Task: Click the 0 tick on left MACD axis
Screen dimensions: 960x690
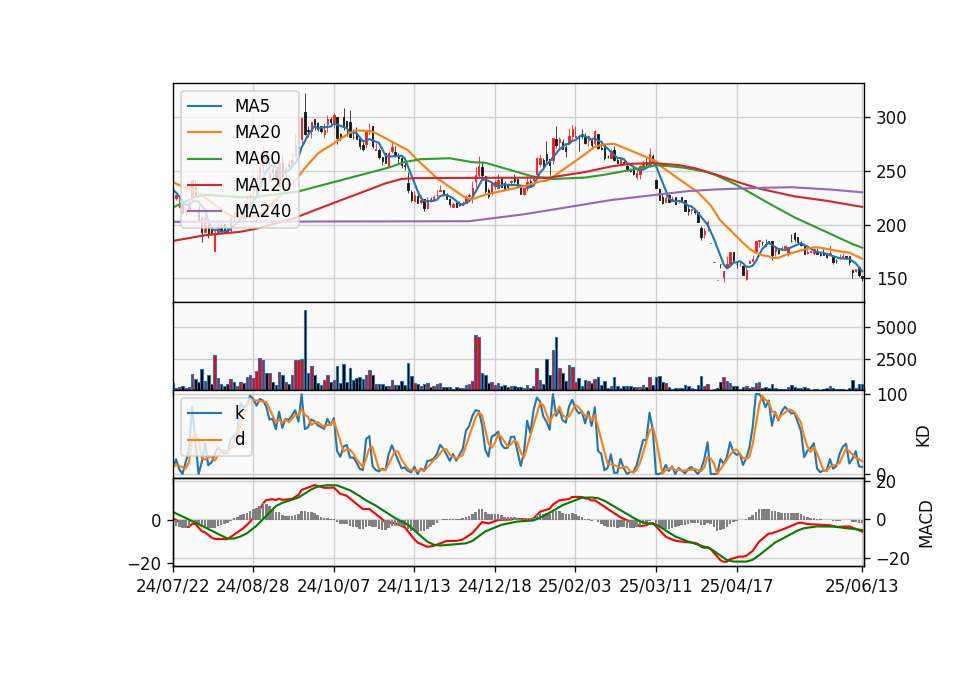Action: pos(156,521)
